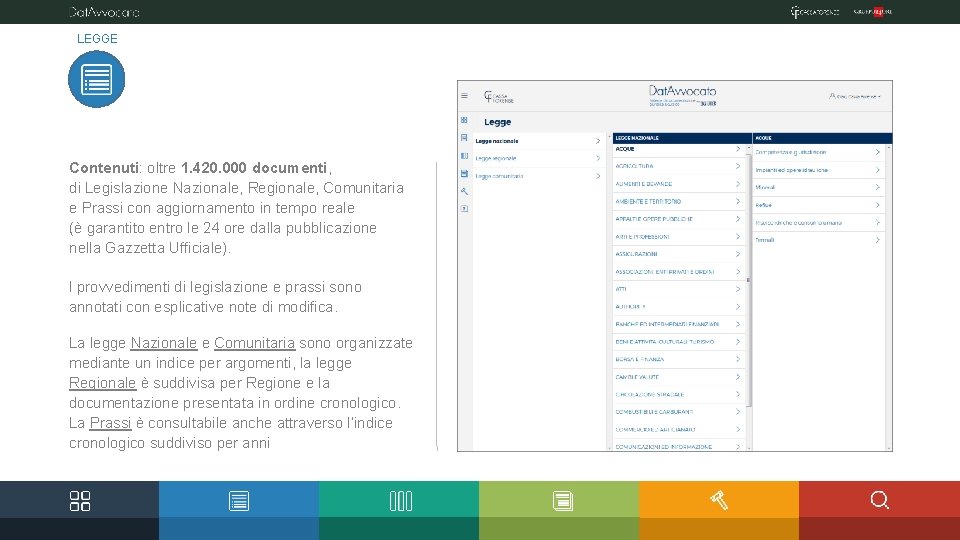Open the blue Legge tile in bottom bar
The width and height of the screenshot is (960, 540).
pyautogui.click(x=239, y=501)
